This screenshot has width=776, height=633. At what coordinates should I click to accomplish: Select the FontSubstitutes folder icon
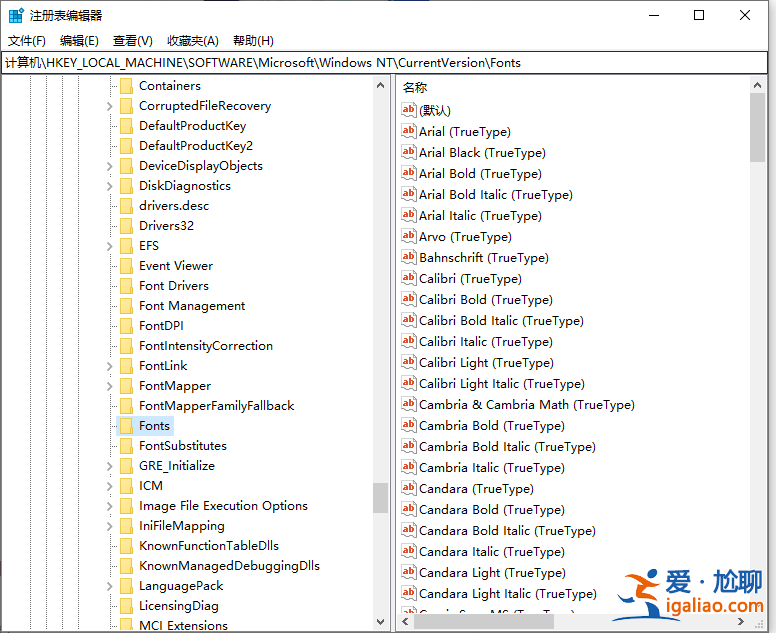[127, 445]
